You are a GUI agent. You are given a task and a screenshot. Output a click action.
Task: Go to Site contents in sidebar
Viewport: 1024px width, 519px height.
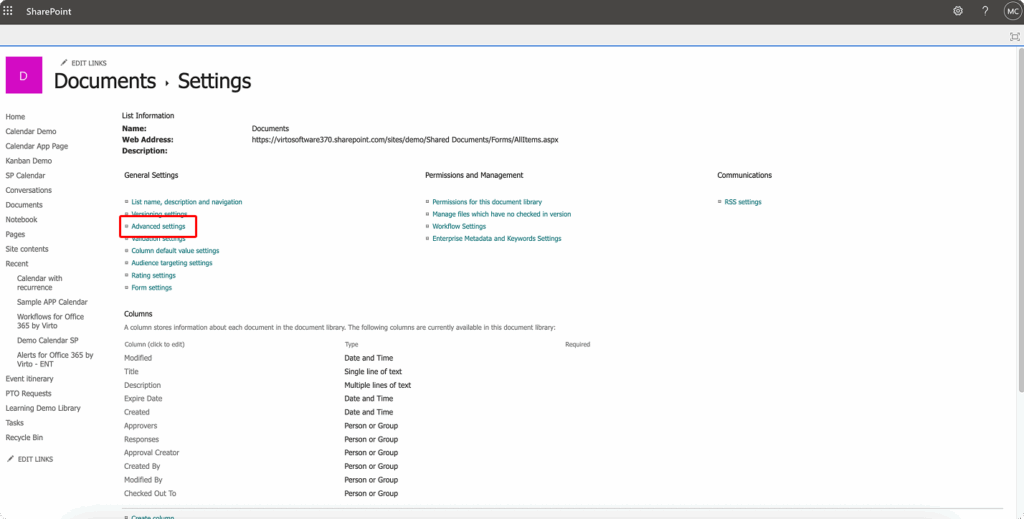pos(27,249)
